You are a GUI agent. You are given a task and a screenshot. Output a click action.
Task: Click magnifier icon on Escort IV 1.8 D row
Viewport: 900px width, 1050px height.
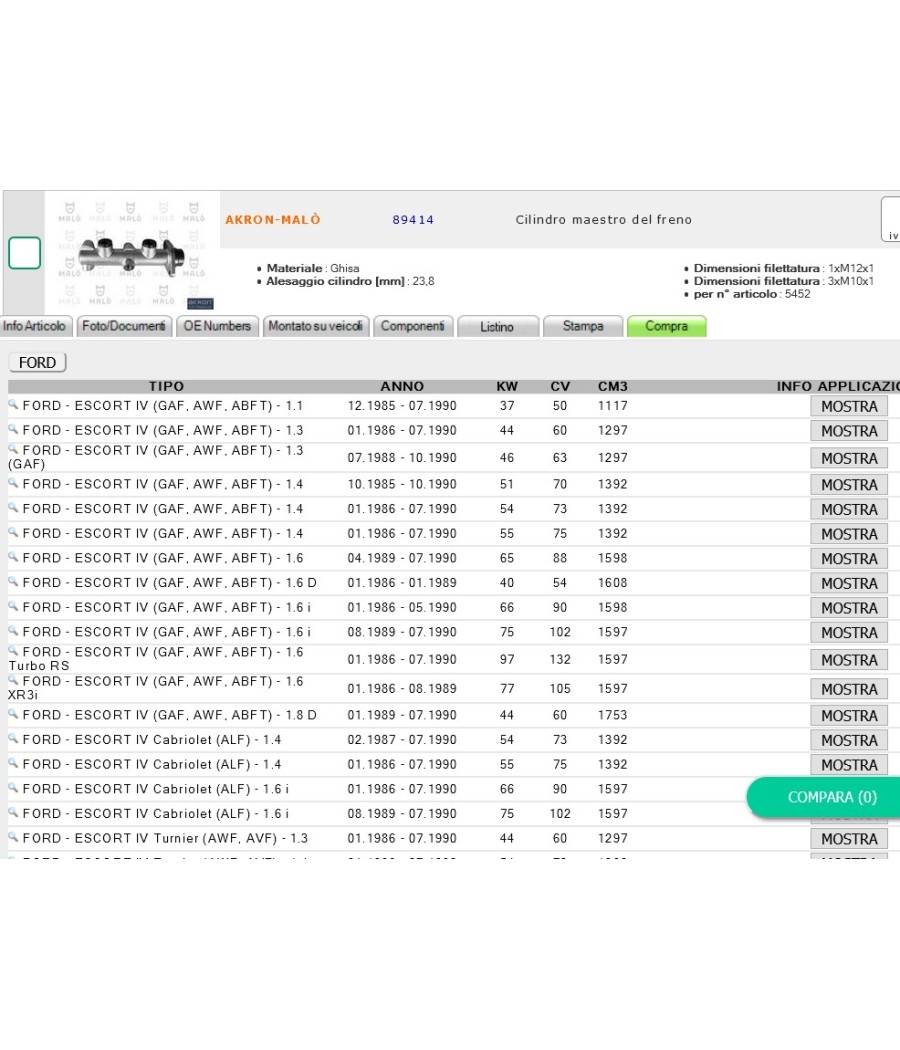pos(13,713)
